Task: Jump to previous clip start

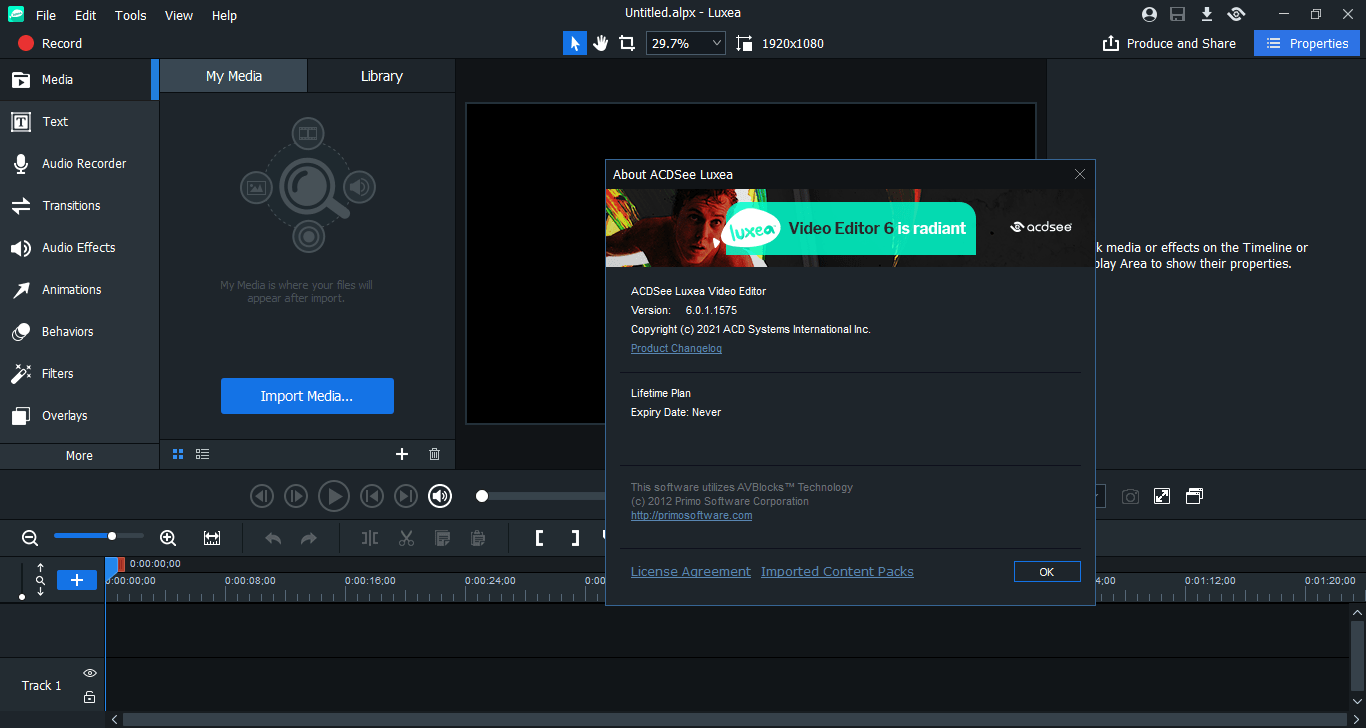Action: click(372, 495)
